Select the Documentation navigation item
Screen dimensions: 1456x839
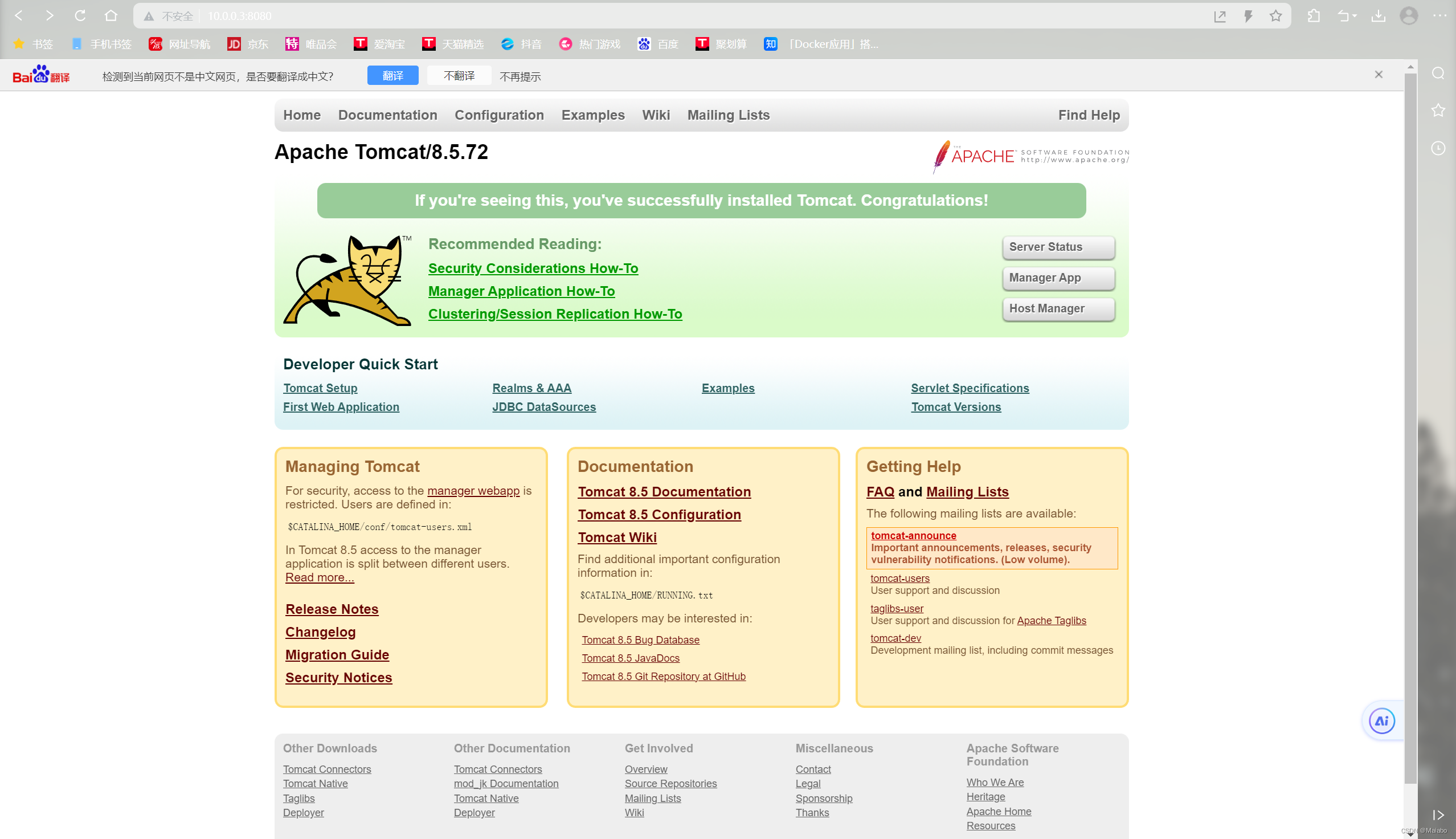387,115
